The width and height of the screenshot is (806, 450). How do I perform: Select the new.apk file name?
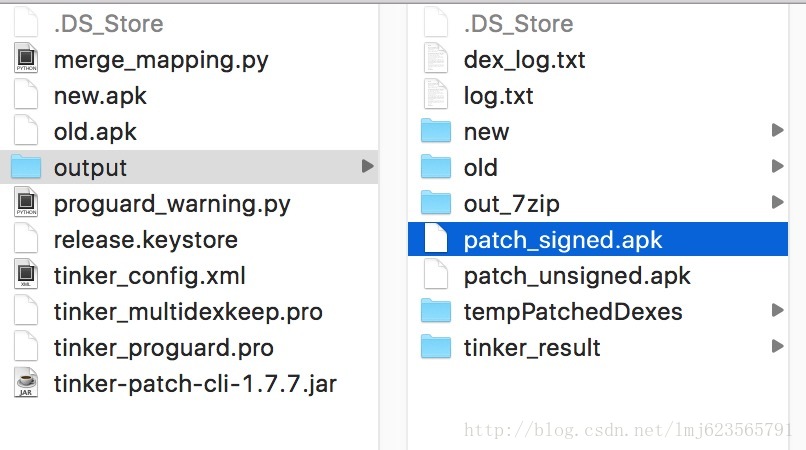tap(100, 96)
